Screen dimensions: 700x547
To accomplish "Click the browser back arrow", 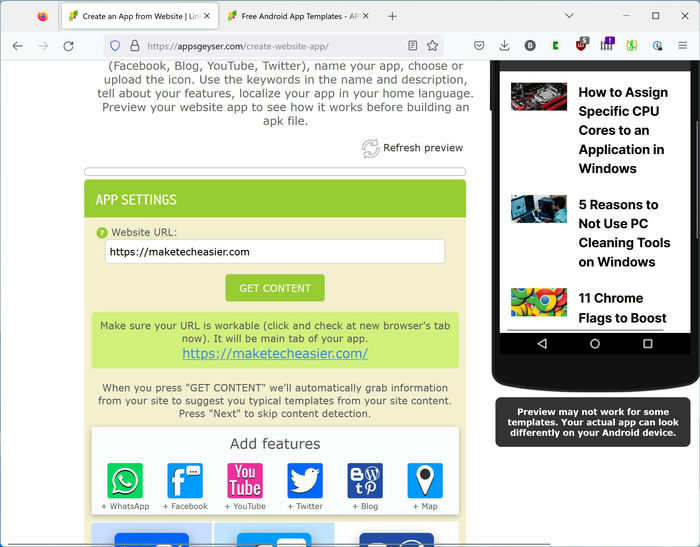I will point(17,46).
